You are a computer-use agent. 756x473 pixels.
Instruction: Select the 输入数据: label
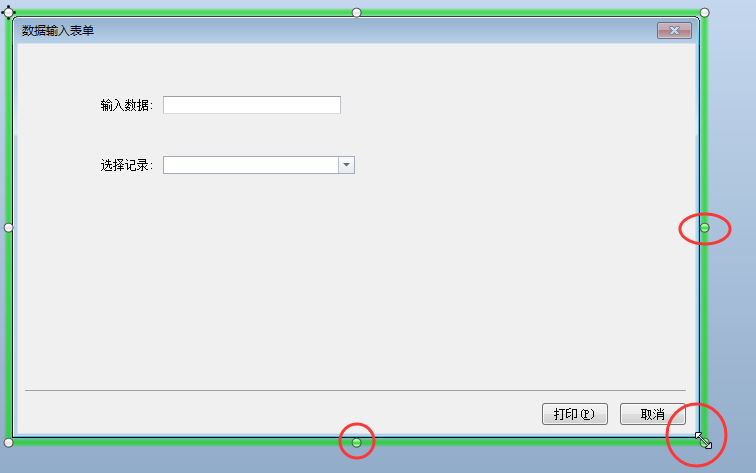point(126,105)
